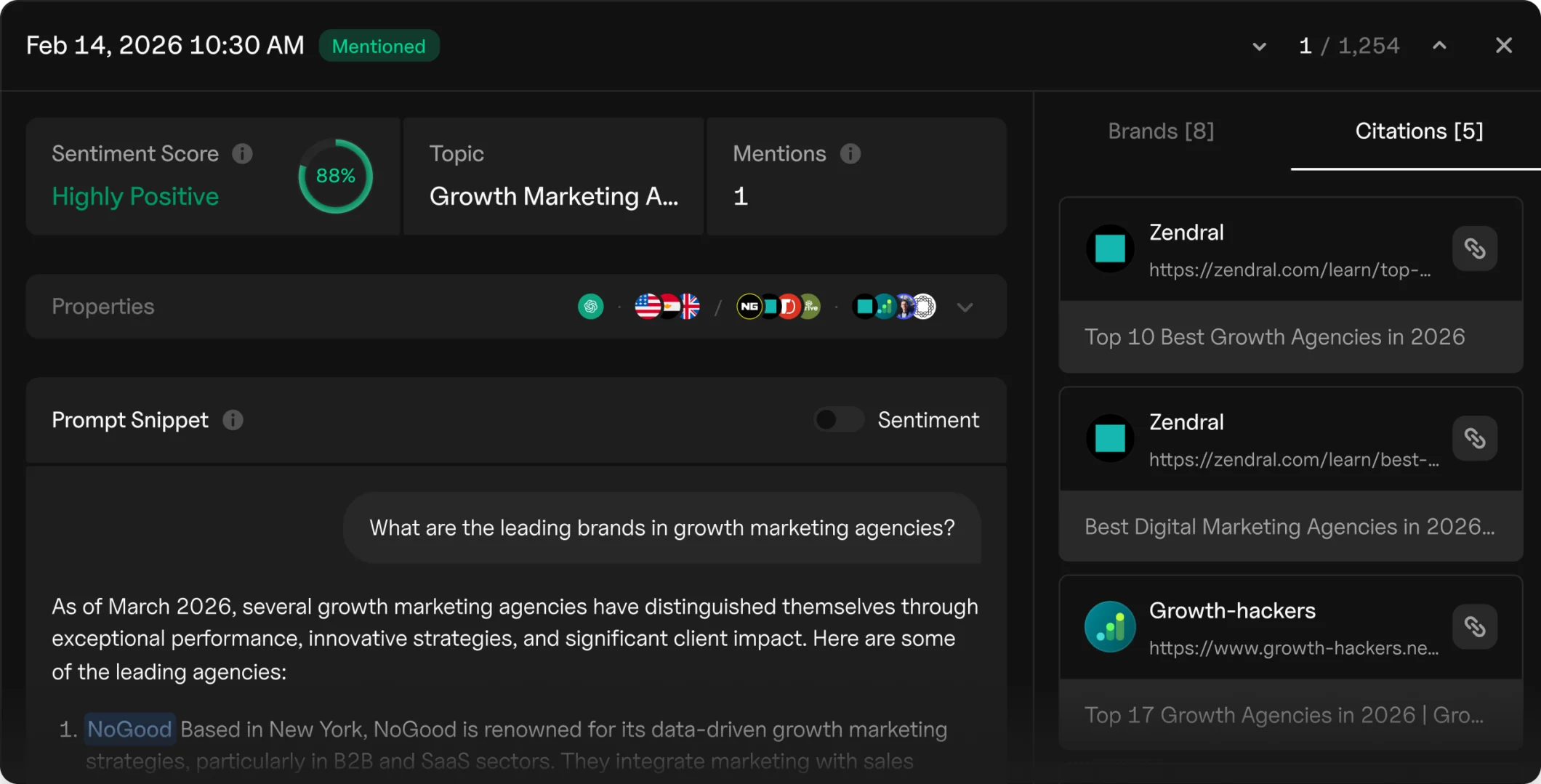Click the Prompt Snippet info icon
The image size is (1541, 784).
[x=233, y=420]
